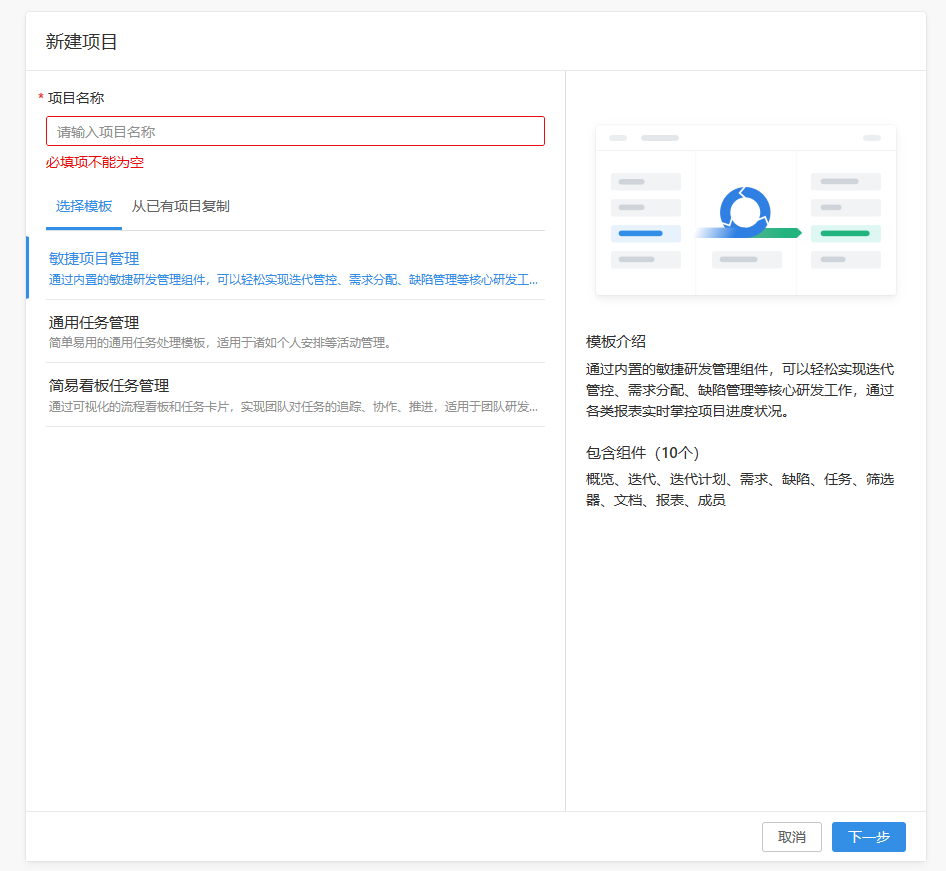Open the 从已有项目复制 tab
Viewport: 946px width, 871px height.
tap(181, 206)
